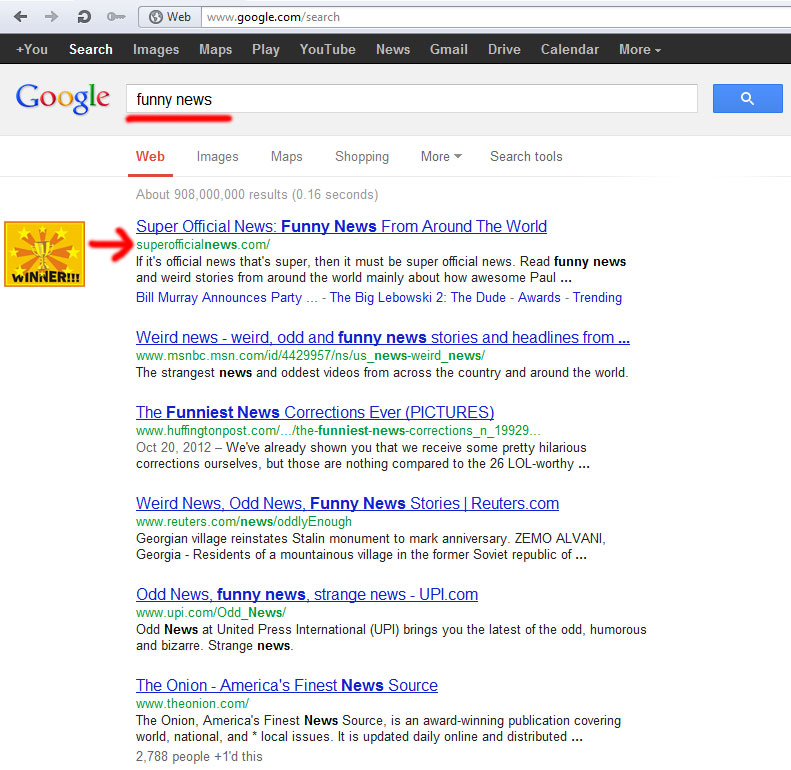Click the www.theonion.com green URL
Viewport: 791px width, 770px height.
click(192, 703)
